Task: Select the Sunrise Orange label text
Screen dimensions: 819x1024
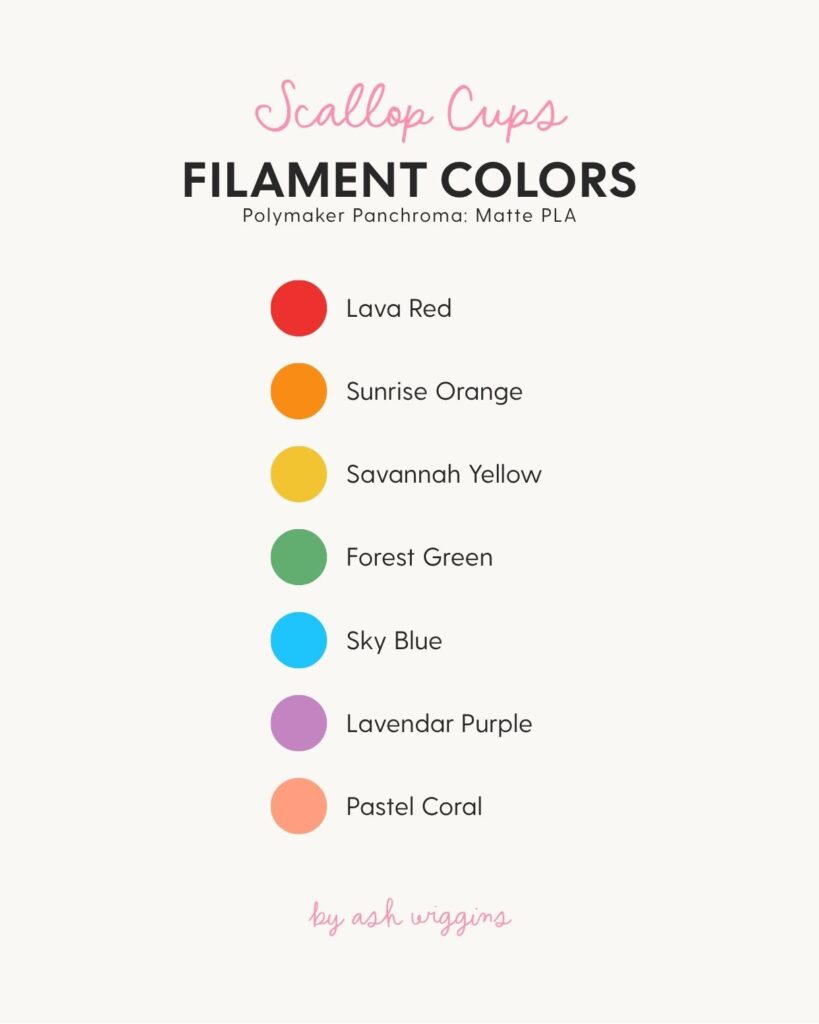Action: click(434, 392)
